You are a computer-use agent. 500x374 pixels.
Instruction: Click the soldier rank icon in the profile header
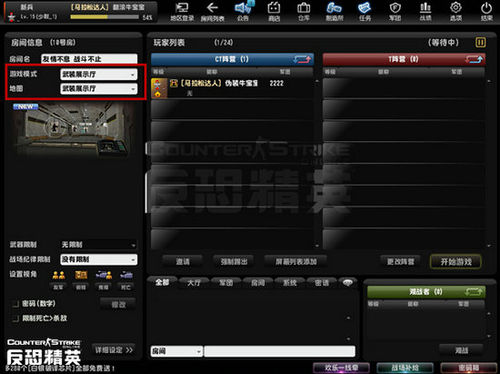[x=12, y=16]
